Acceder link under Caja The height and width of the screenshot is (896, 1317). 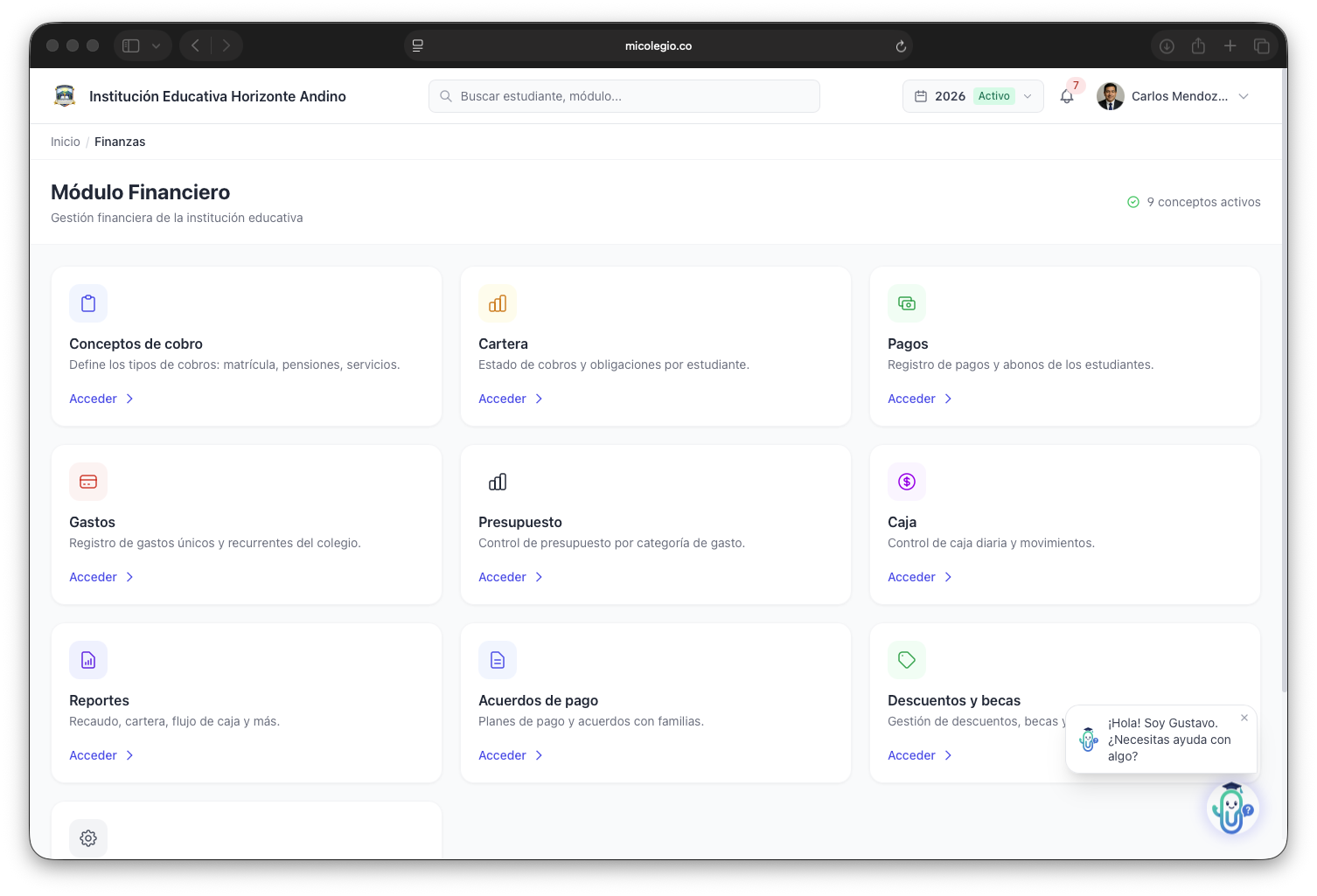point(920,577)
